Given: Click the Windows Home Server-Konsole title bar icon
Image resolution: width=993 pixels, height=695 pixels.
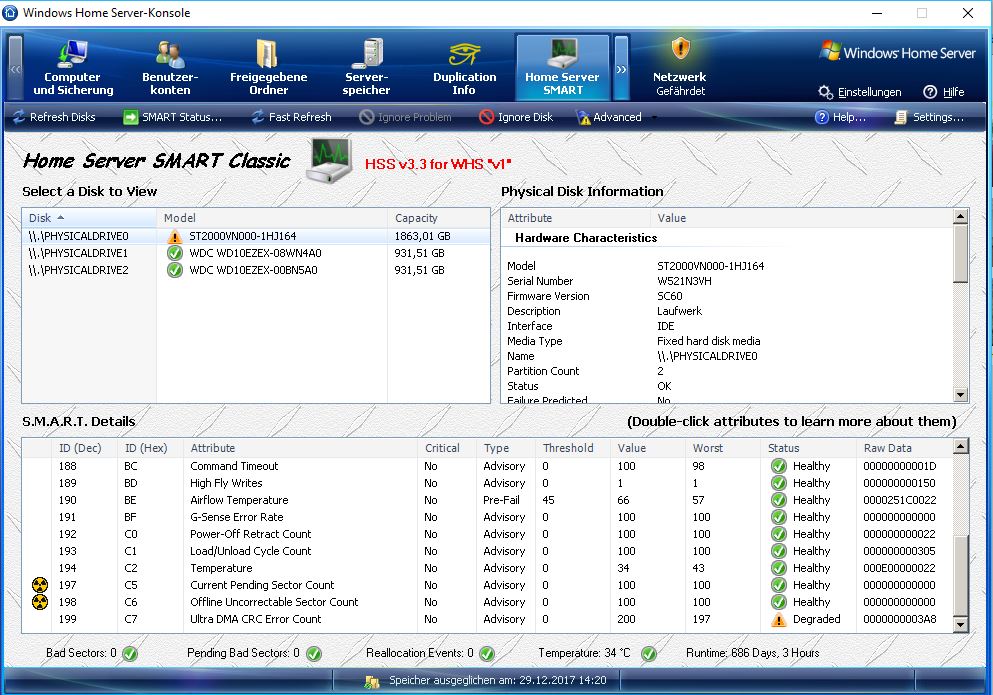Looking at the screenshot, I should [x=11, y=13].
